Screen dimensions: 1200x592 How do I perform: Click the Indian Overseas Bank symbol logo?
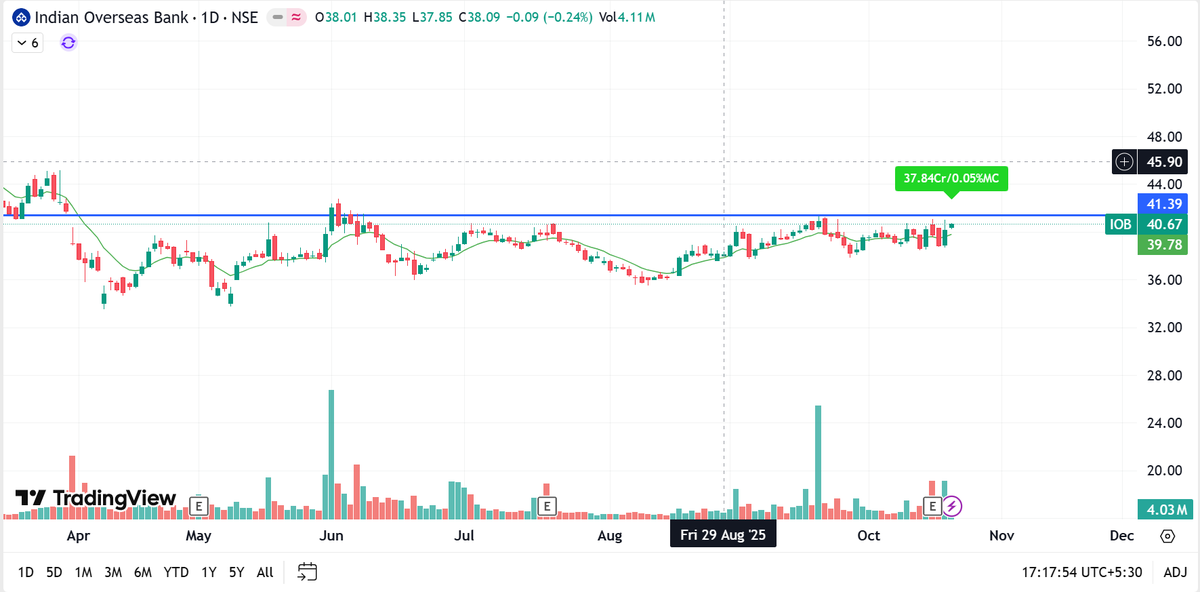(20, 17)
